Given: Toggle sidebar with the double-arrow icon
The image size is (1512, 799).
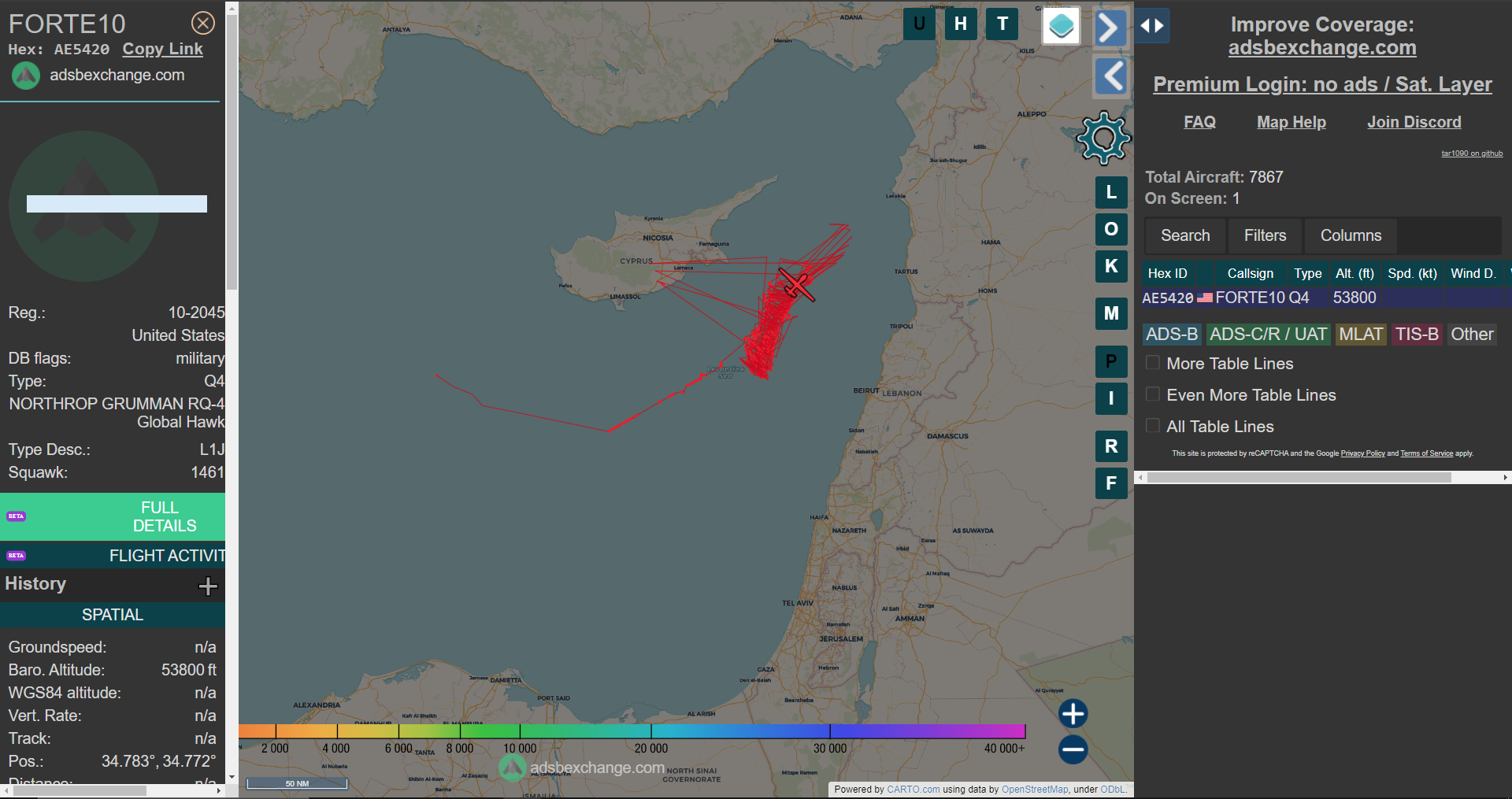Looking at the screenshot, I should 1152,26.
